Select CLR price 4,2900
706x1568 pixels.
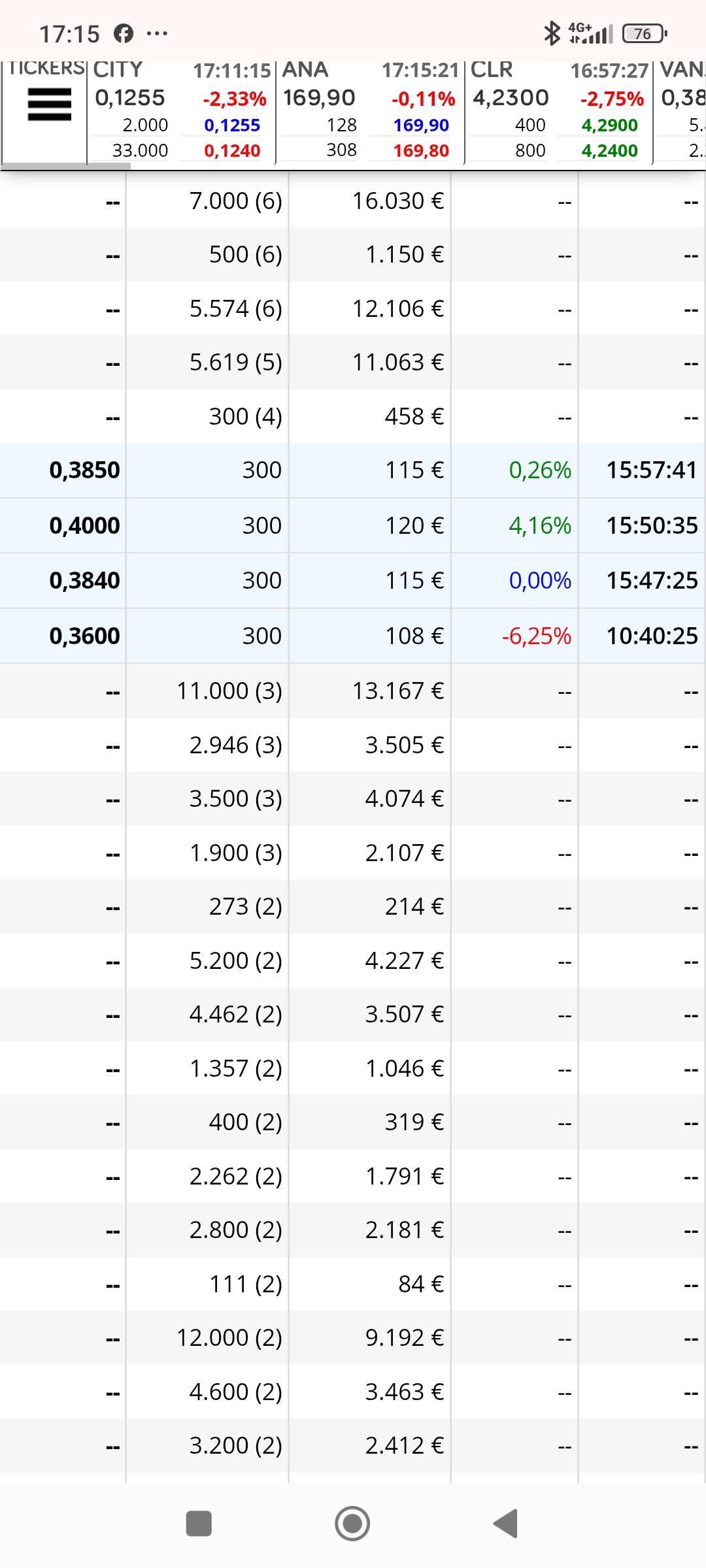pos(610,125)
